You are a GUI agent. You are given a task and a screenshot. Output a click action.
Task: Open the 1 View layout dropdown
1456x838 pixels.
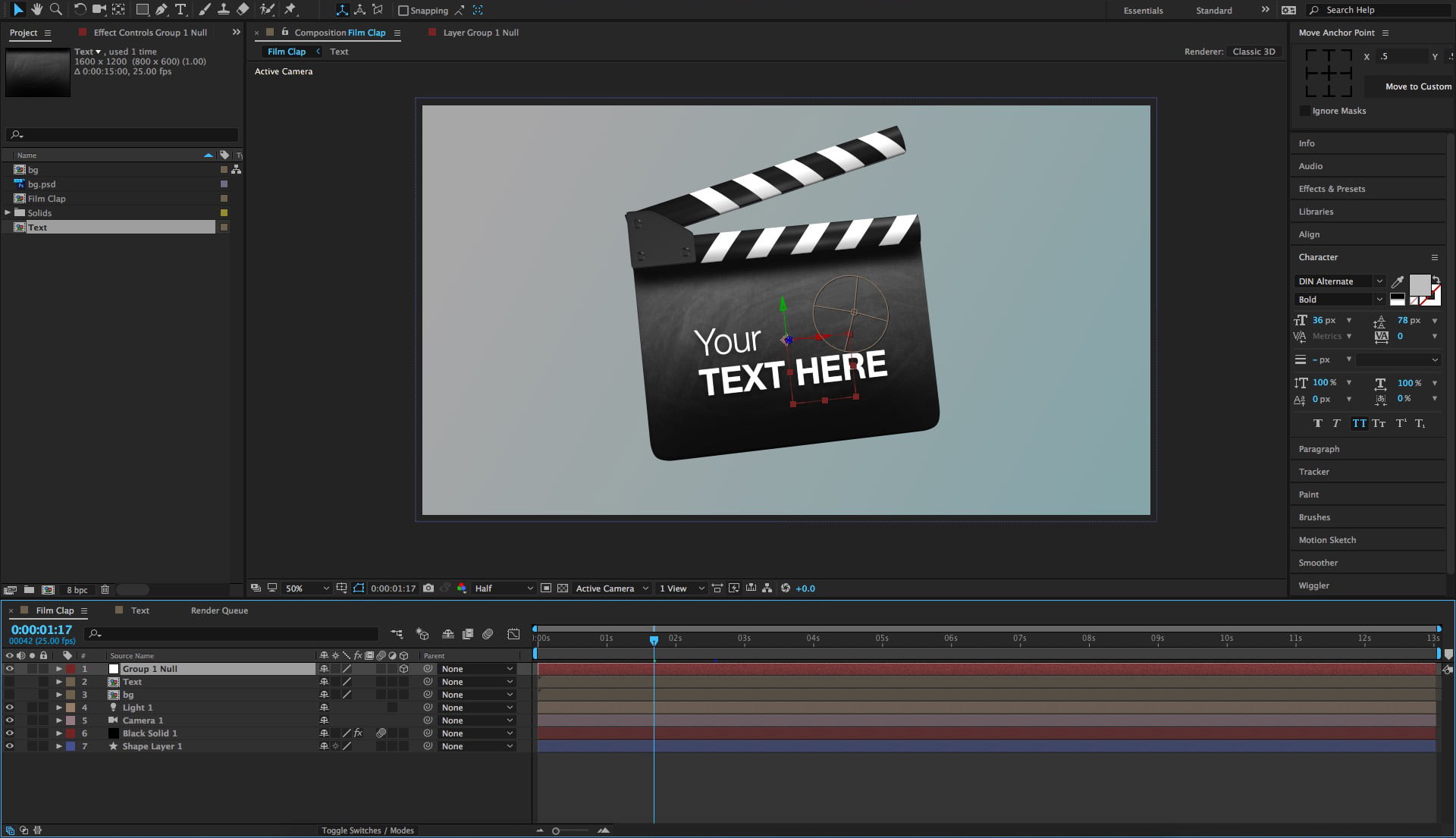point(681,588)
